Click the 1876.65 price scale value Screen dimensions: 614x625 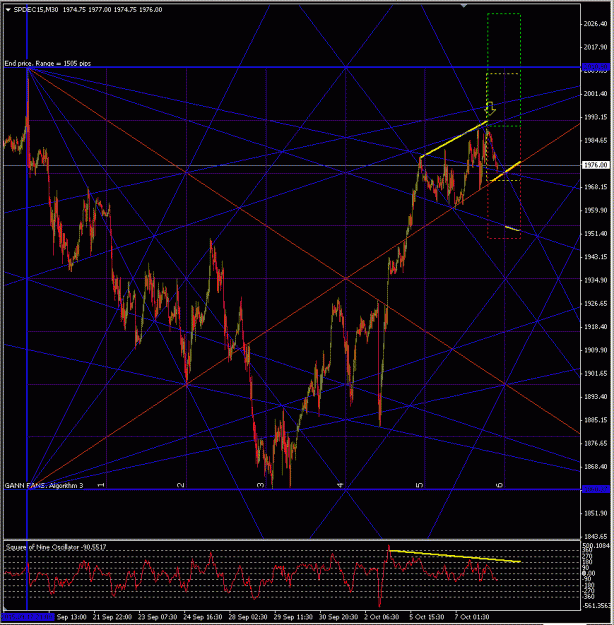595,443
